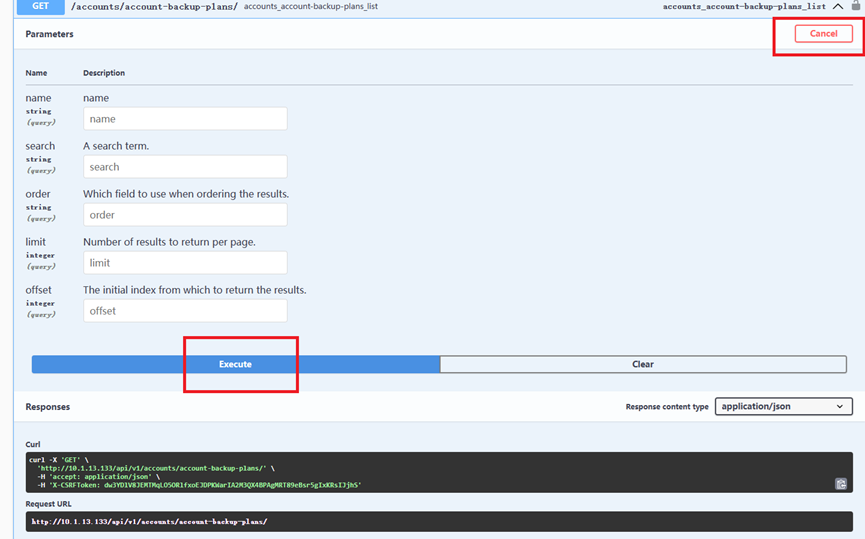Click the operation ID text beside the chevron
The image size is (865, 539).
744,7
